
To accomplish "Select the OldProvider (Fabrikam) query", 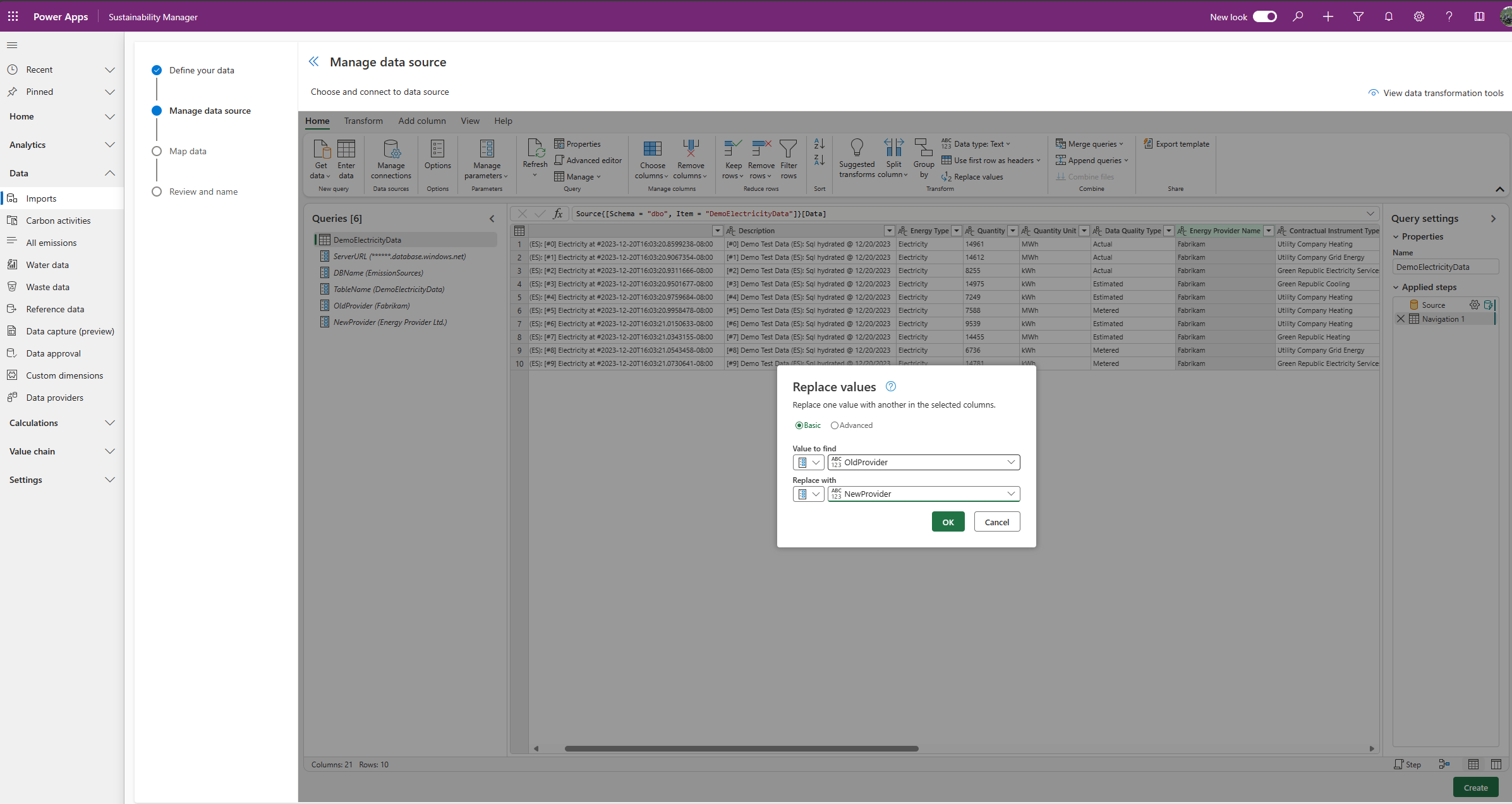I will coord(372,306).
